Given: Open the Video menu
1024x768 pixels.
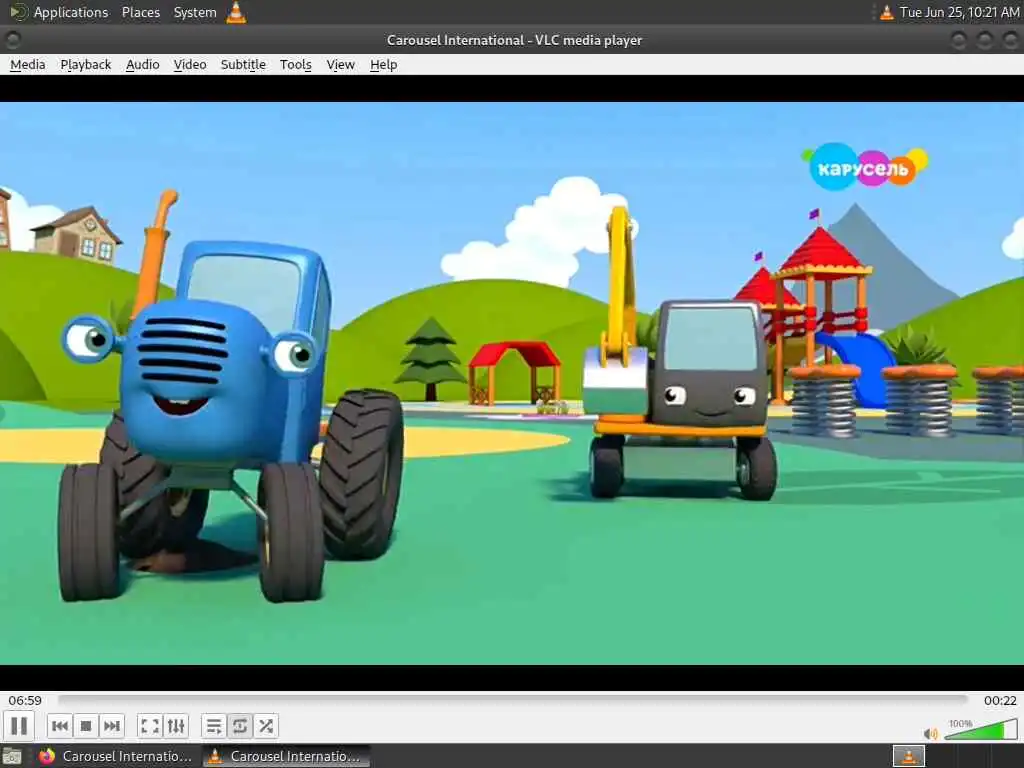Looking at the screenshot, I should [190, 65].
